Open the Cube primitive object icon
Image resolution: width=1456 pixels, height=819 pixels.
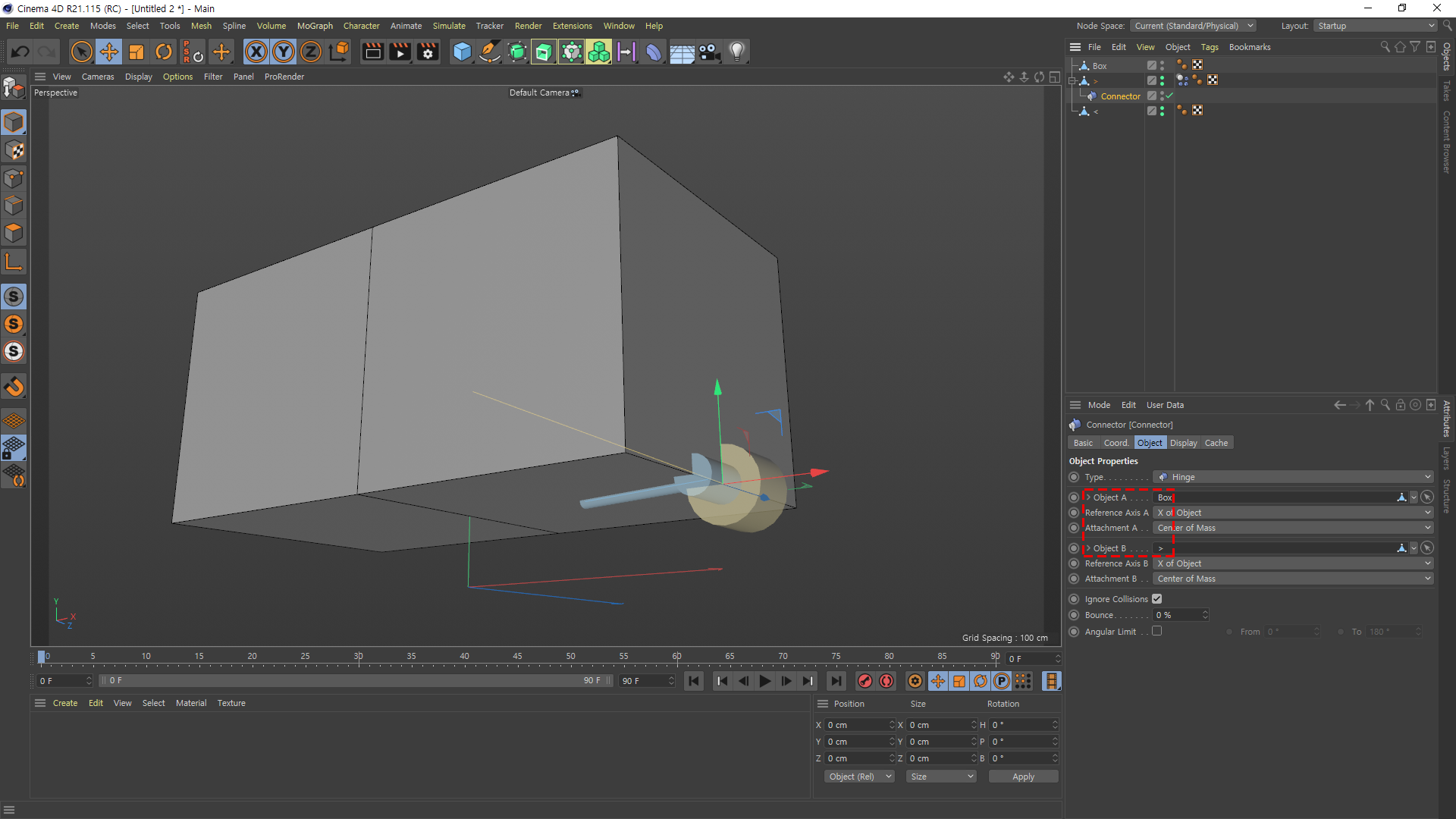coord(462,52)
